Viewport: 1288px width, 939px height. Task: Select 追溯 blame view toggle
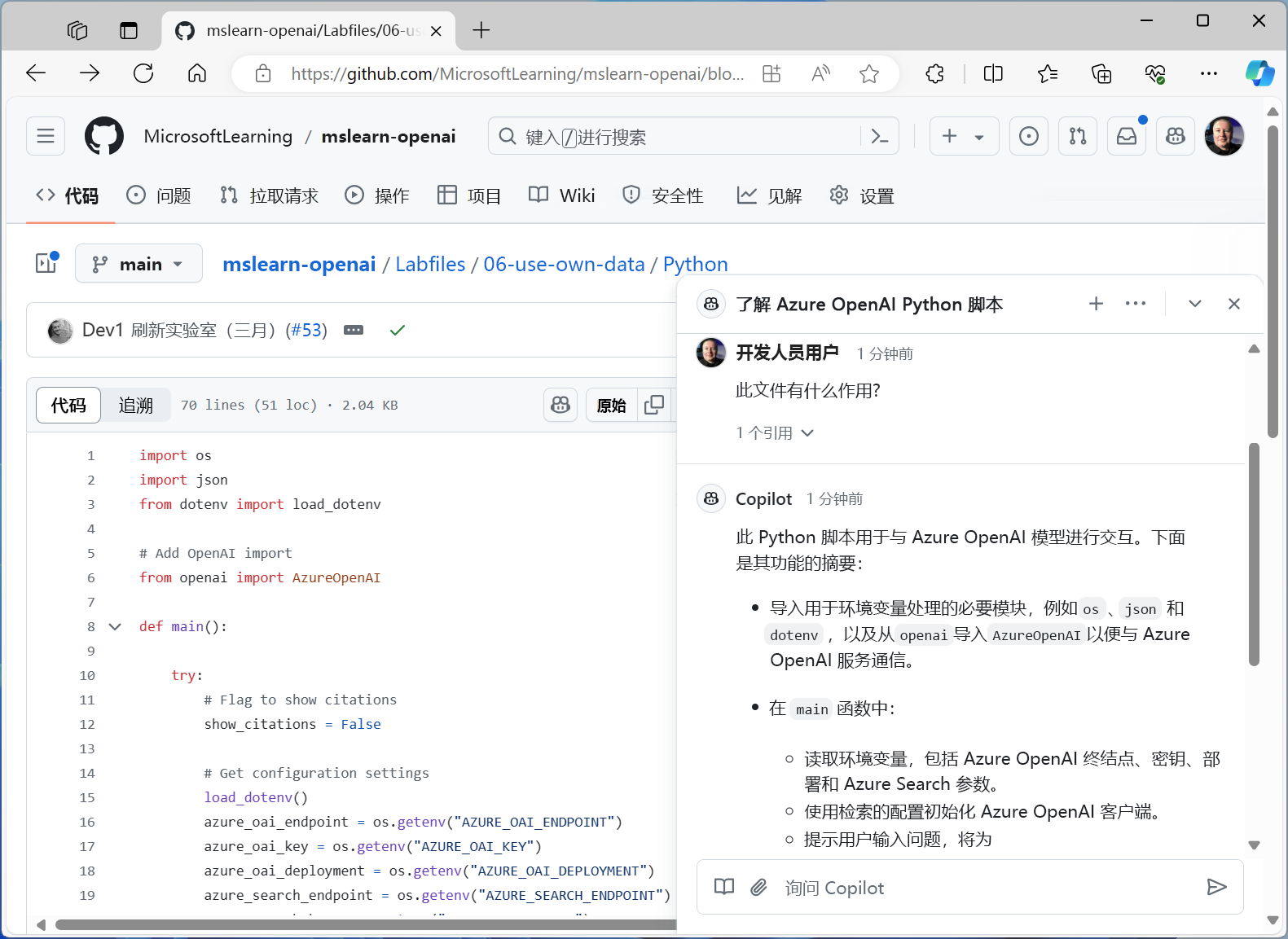(x=136, y=405)
